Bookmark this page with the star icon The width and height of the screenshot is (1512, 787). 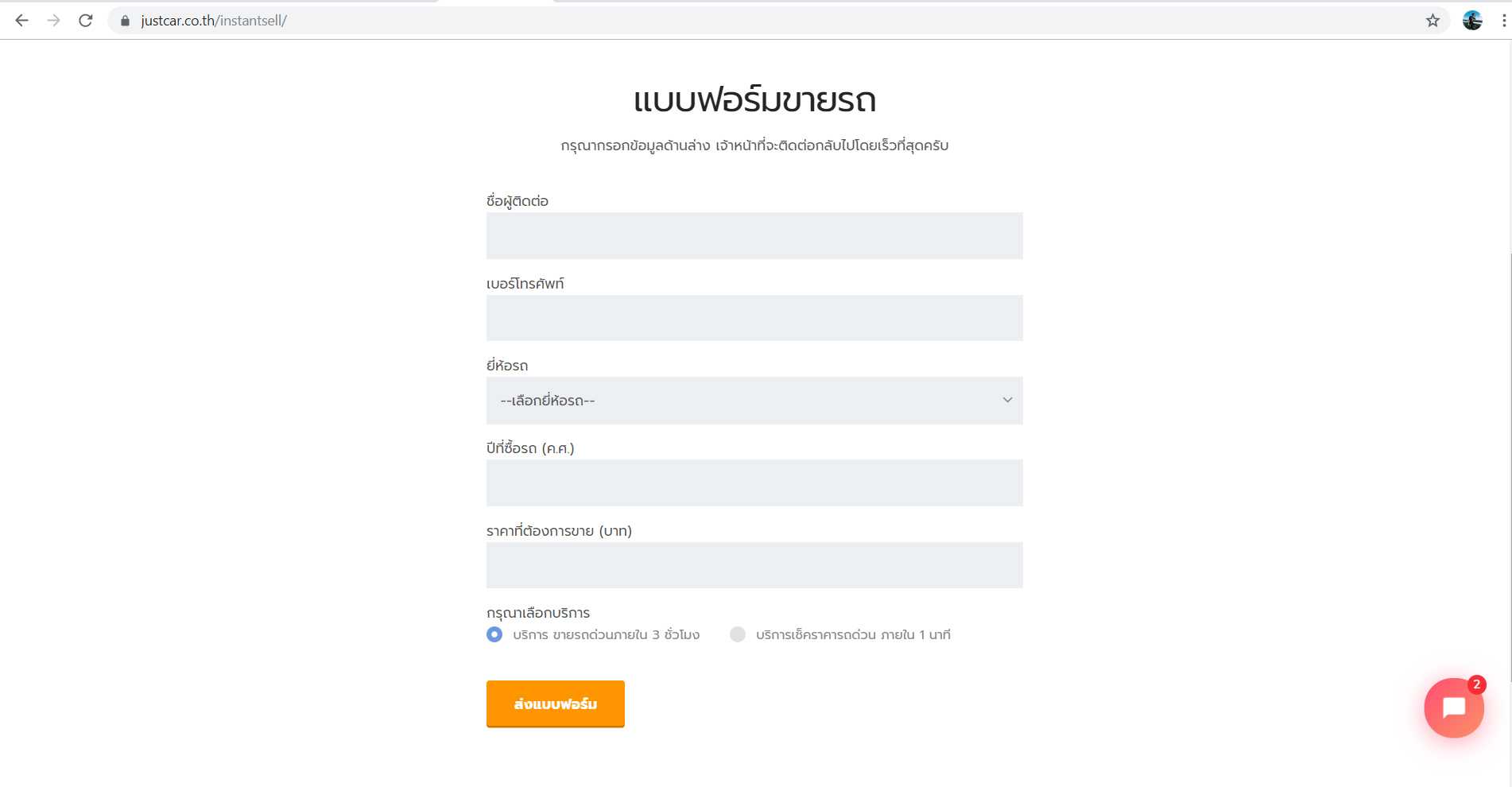(1433, 21)
